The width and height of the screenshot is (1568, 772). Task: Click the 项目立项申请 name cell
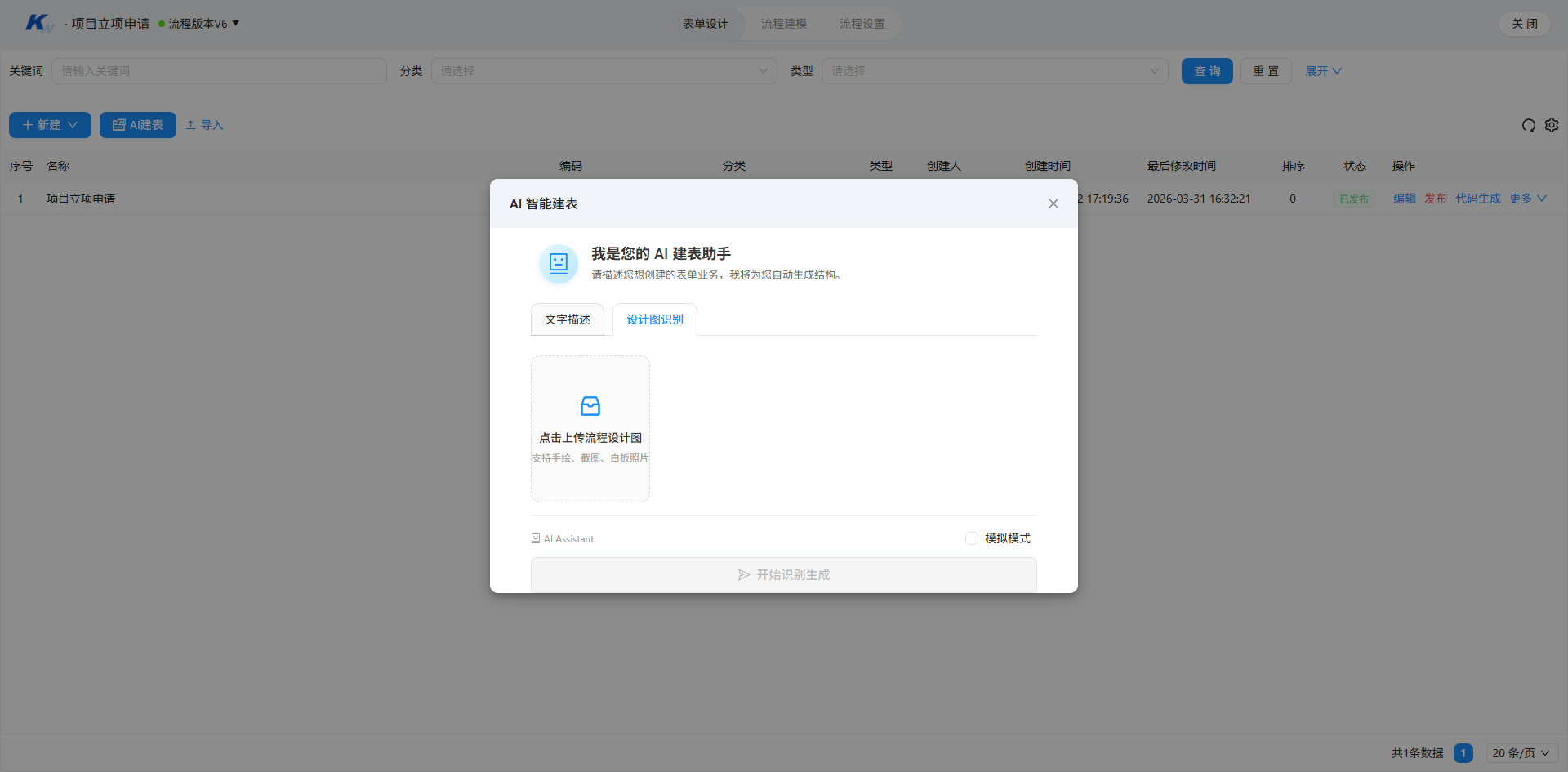(81, 199)
